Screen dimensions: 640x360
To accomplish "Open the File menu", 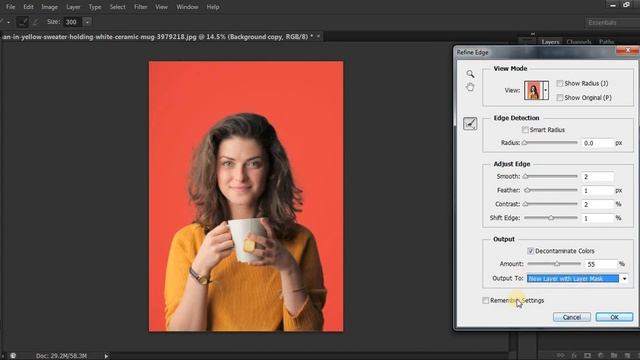I will coord(11,7).
